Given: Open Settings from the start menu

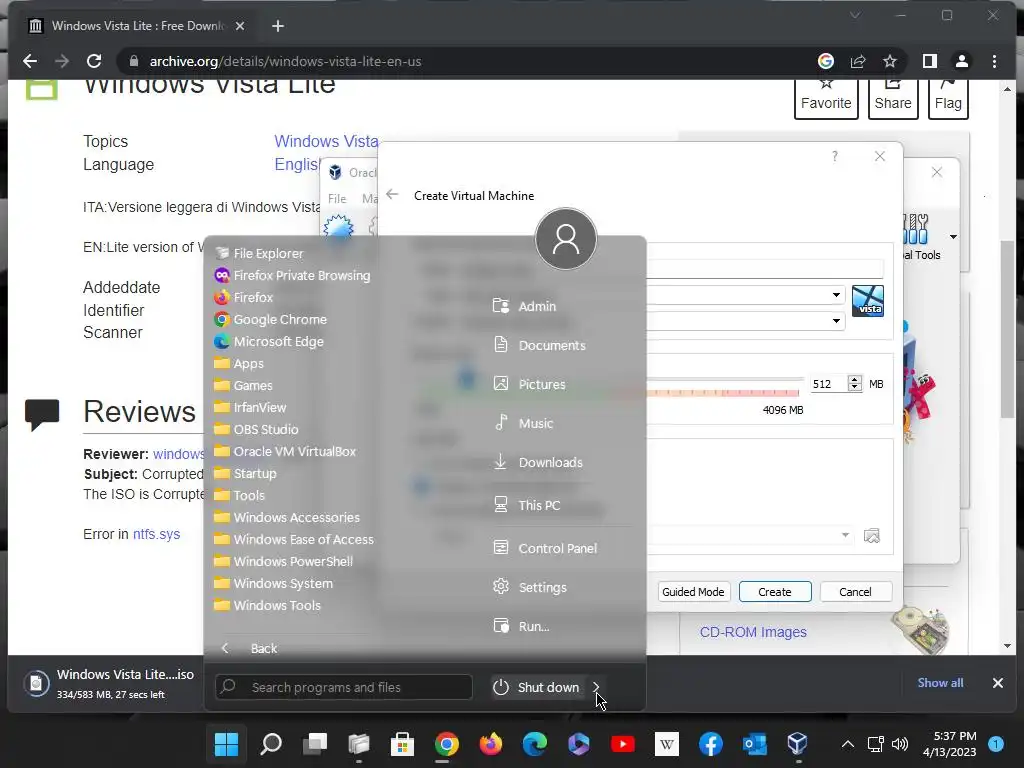Looking at the screenshot, I should [530, 587].
